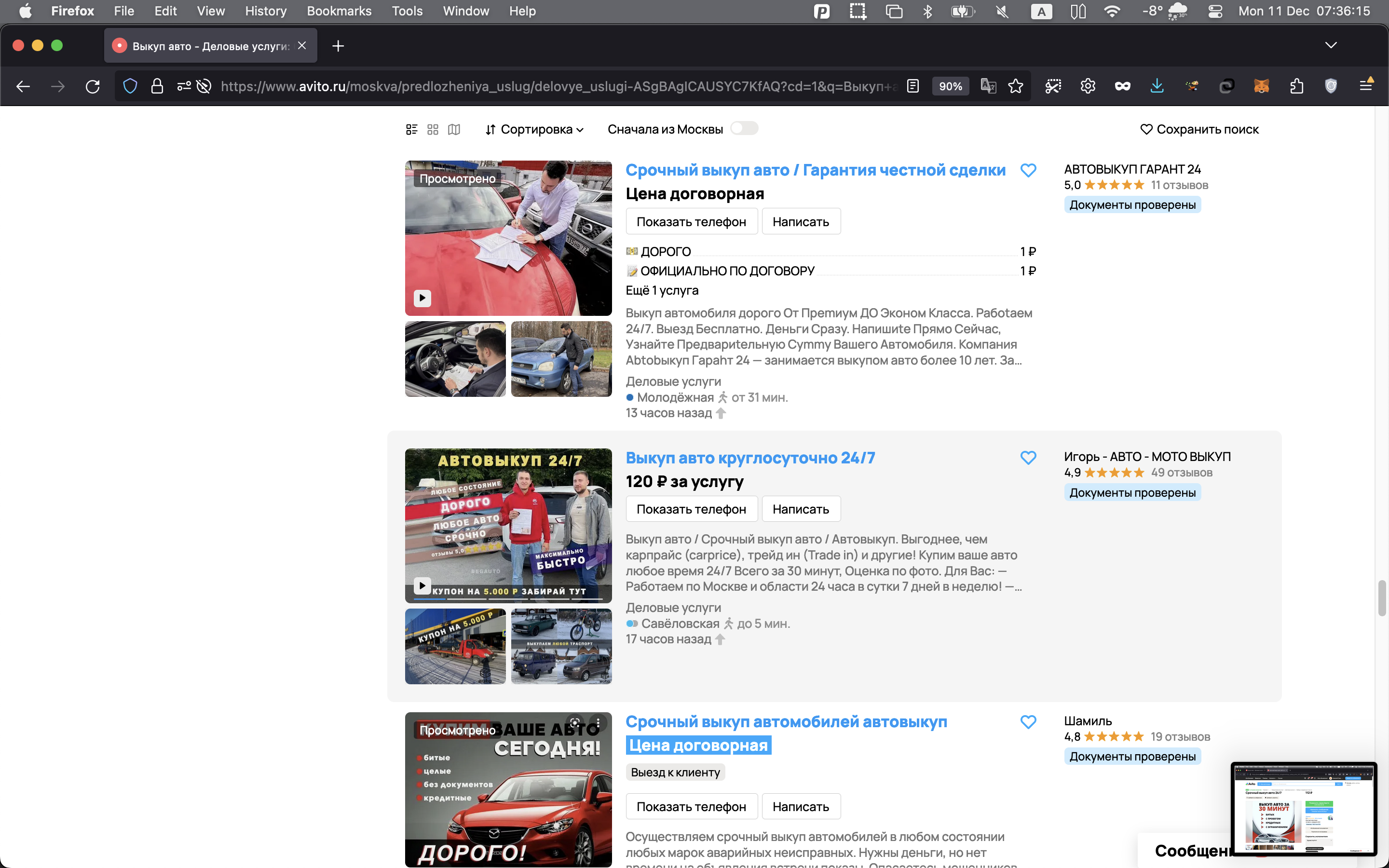Bookmark this page with star icon

1015,86
